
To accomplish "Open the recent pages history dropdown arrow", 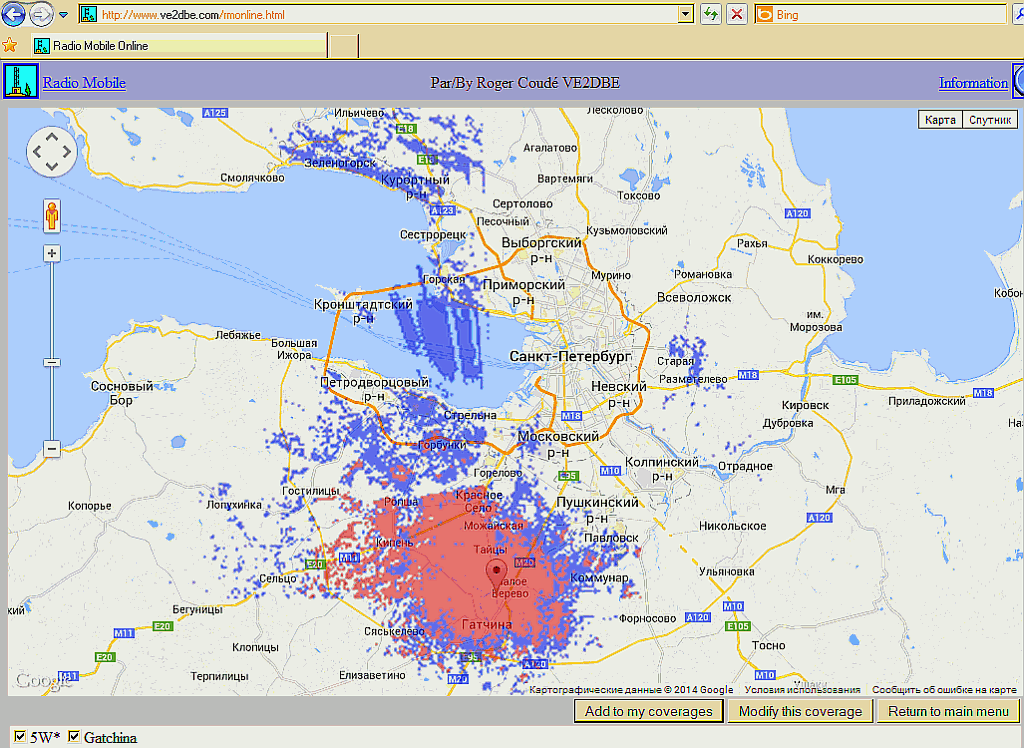I will [63, 15].
